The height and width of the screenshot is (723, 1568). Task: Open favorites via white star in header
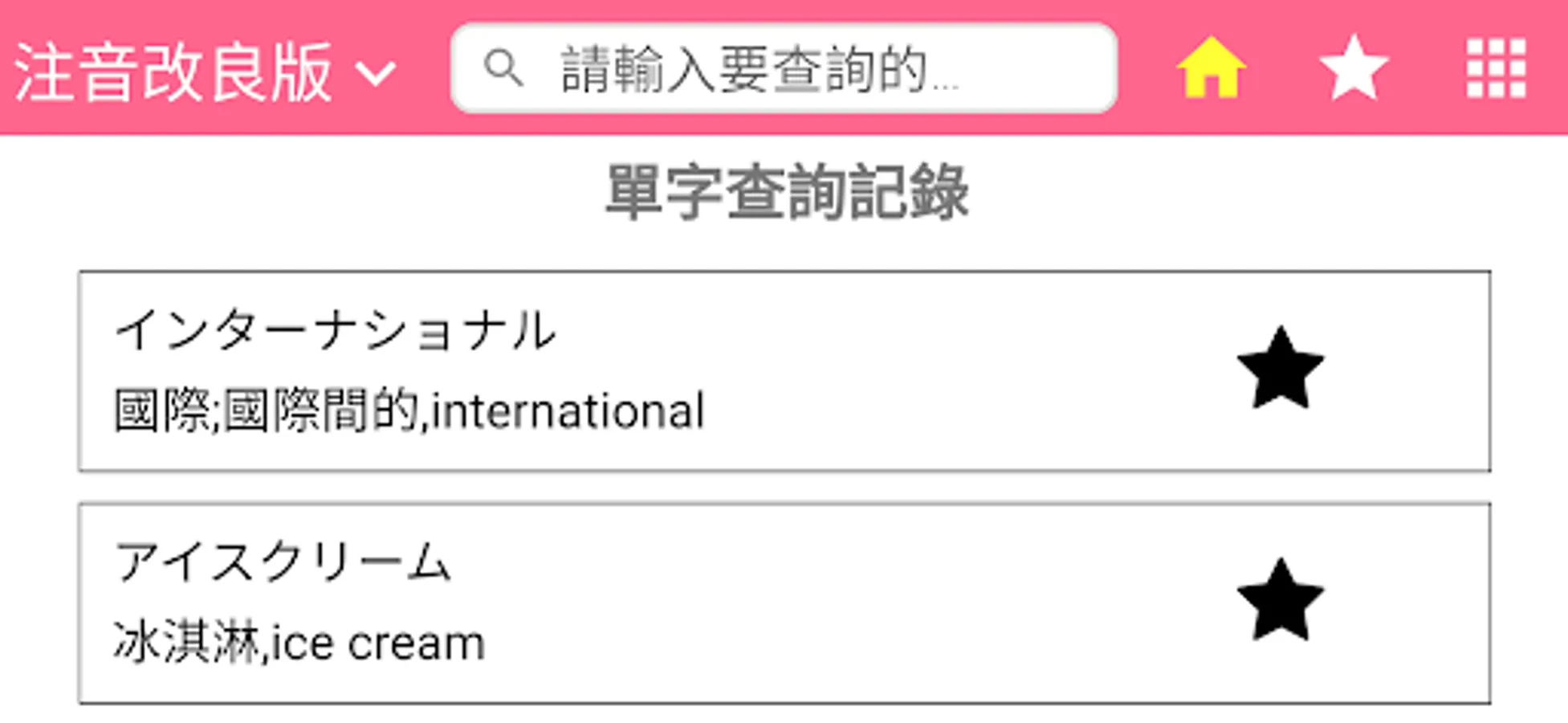click(x=1354, y=68)
